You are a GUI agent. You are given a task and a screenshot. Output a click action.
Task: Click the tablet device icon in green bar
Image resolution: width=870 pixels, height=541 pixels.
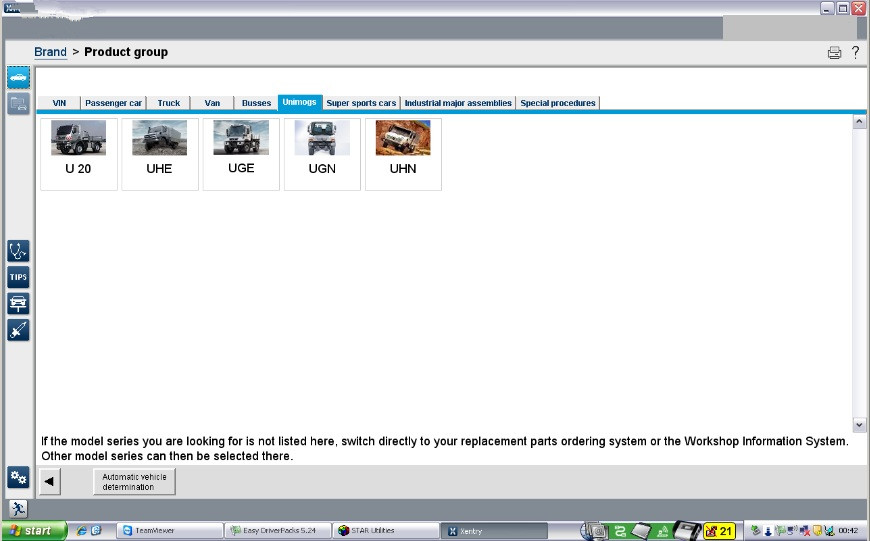[x=640, y=531]
